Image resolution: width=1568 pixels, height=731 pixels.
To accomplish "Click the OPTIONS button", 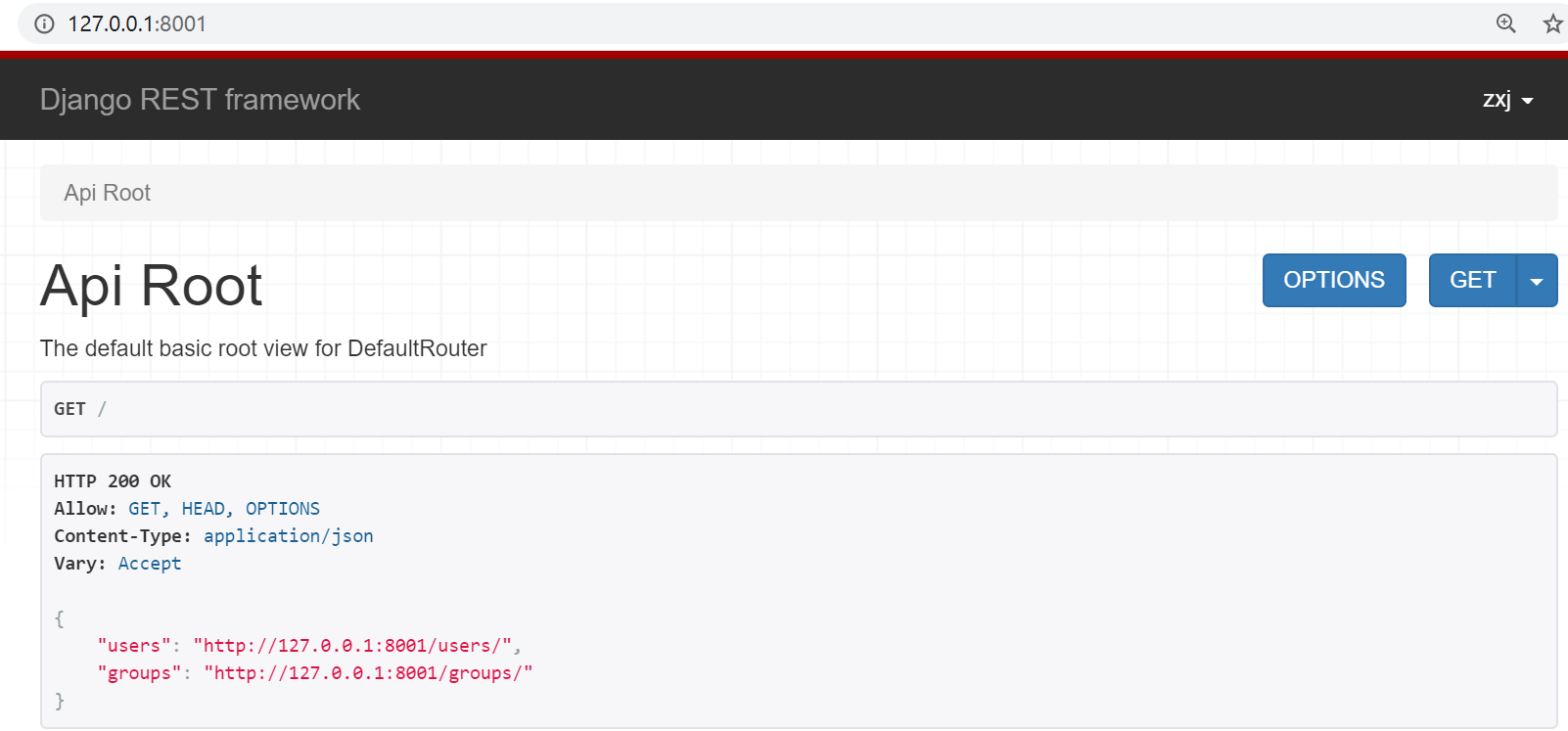I will pos(1334,280).
